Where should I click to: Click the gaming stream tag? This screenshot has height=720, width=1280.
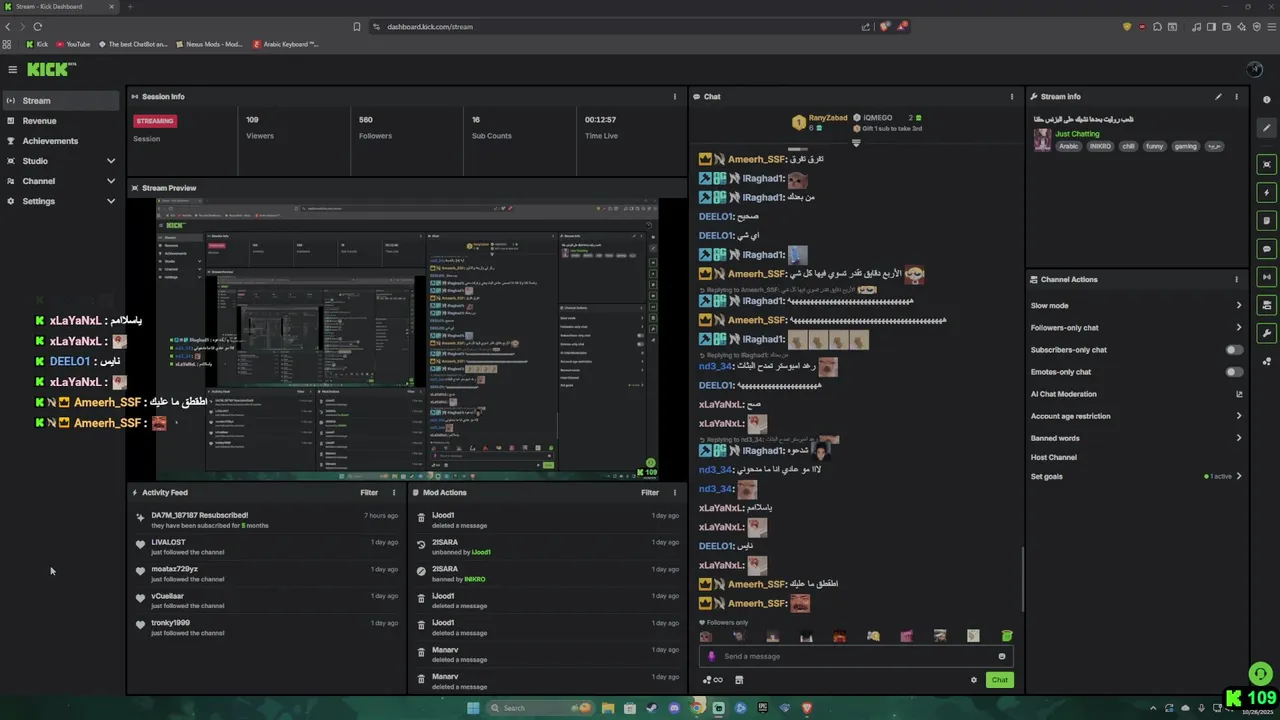coord(1185,146)
